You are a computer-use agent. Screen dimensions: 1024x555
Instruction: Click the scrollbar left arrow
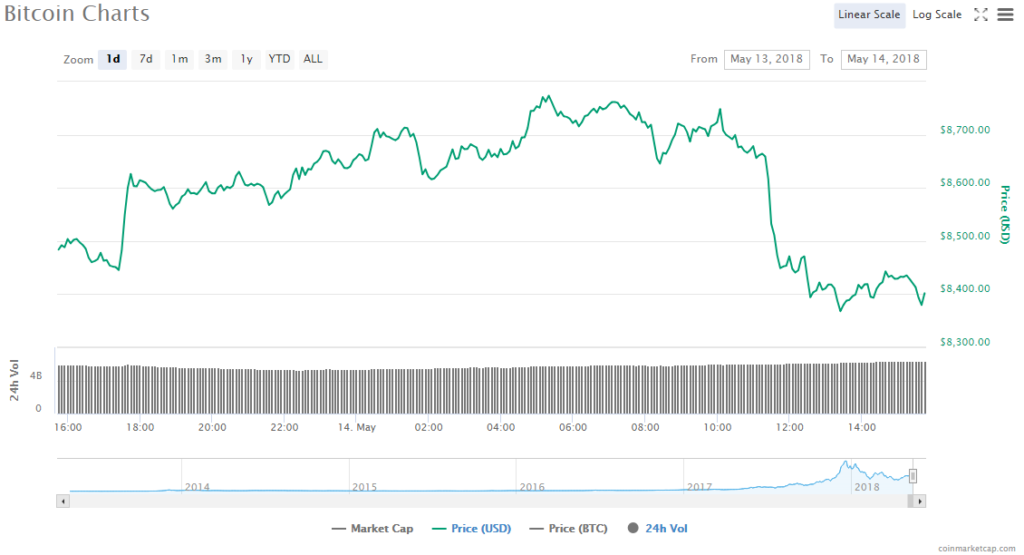[x=63, y=500]
